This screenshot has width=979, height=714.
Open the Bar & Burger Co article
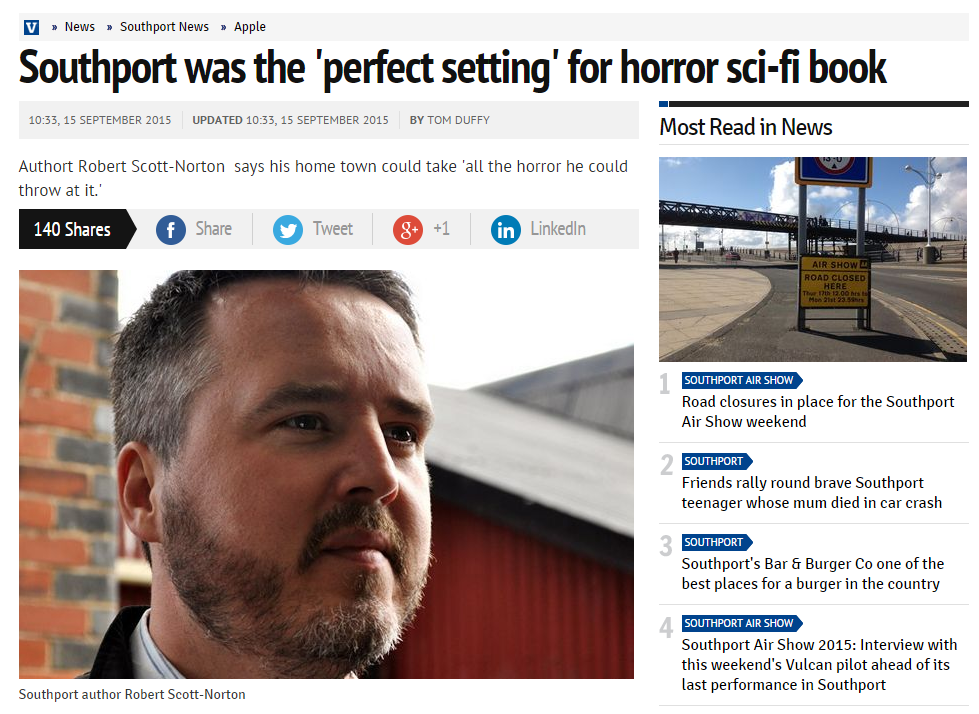click(x=813, y=574)
